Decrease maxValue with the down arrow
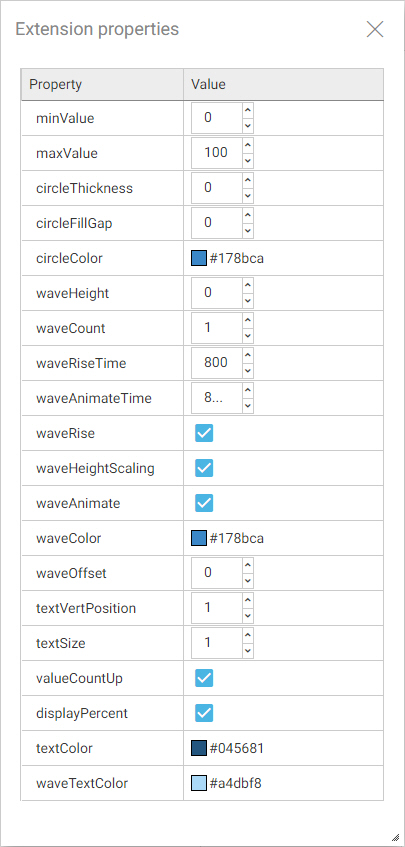Image resolution: width=405 pixels, height=847 pixels. (x=248, y=161)
